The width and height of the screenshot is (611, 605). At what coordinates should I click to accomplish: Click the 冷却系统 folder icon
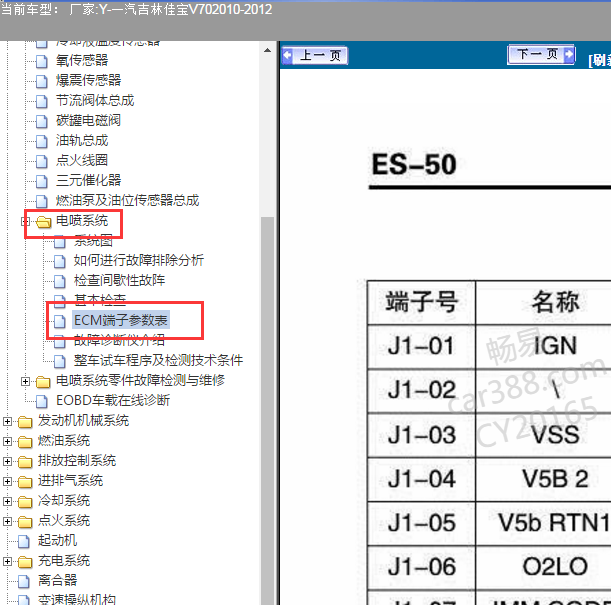pos(25,502)
